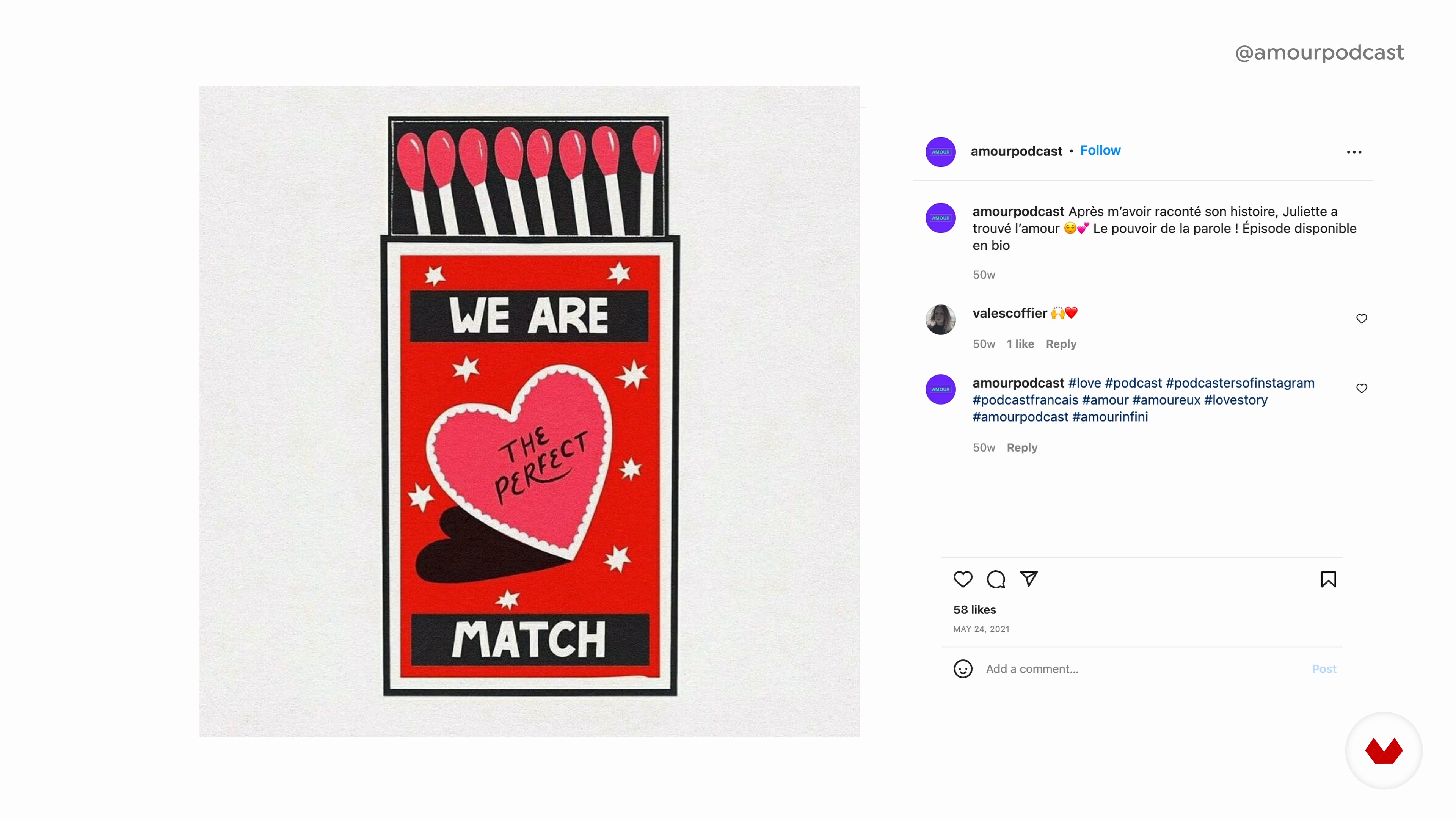This screenshot has width=1456, height=819.
Task: View the 58 likes list
Action: tap(974, 610)
